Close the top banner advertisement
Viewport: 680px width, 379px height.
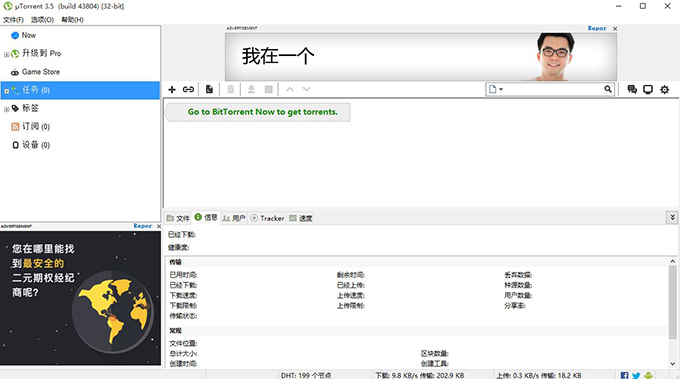coord(615,29)
